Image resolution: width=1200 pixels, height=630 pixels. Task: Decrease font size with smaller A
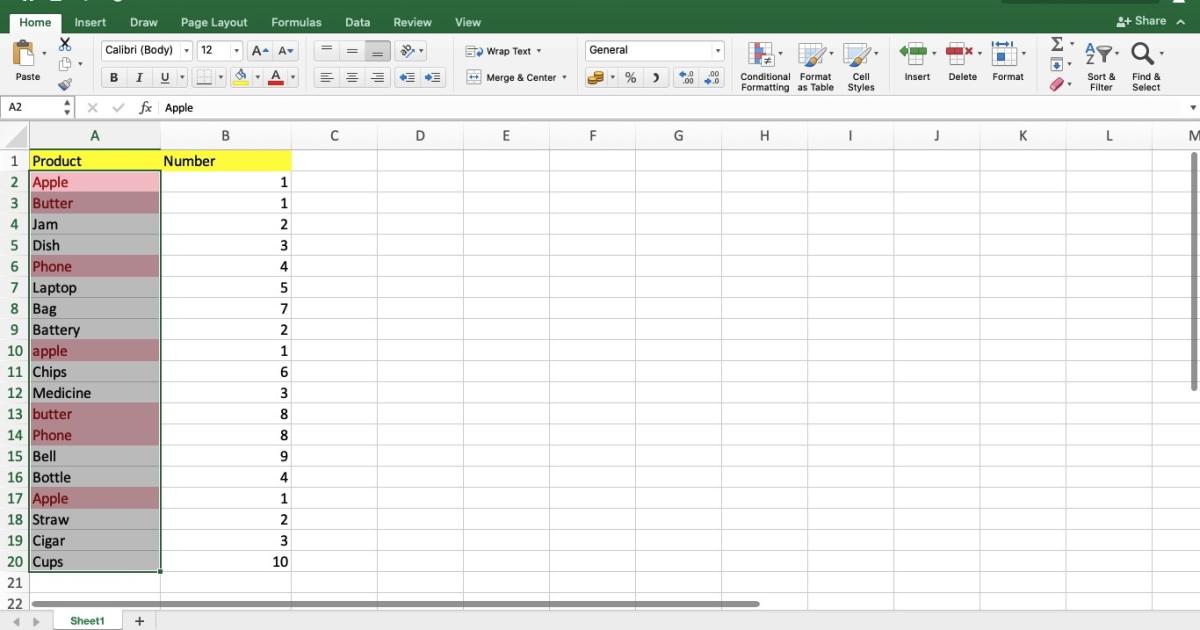(x=285, y=50)
